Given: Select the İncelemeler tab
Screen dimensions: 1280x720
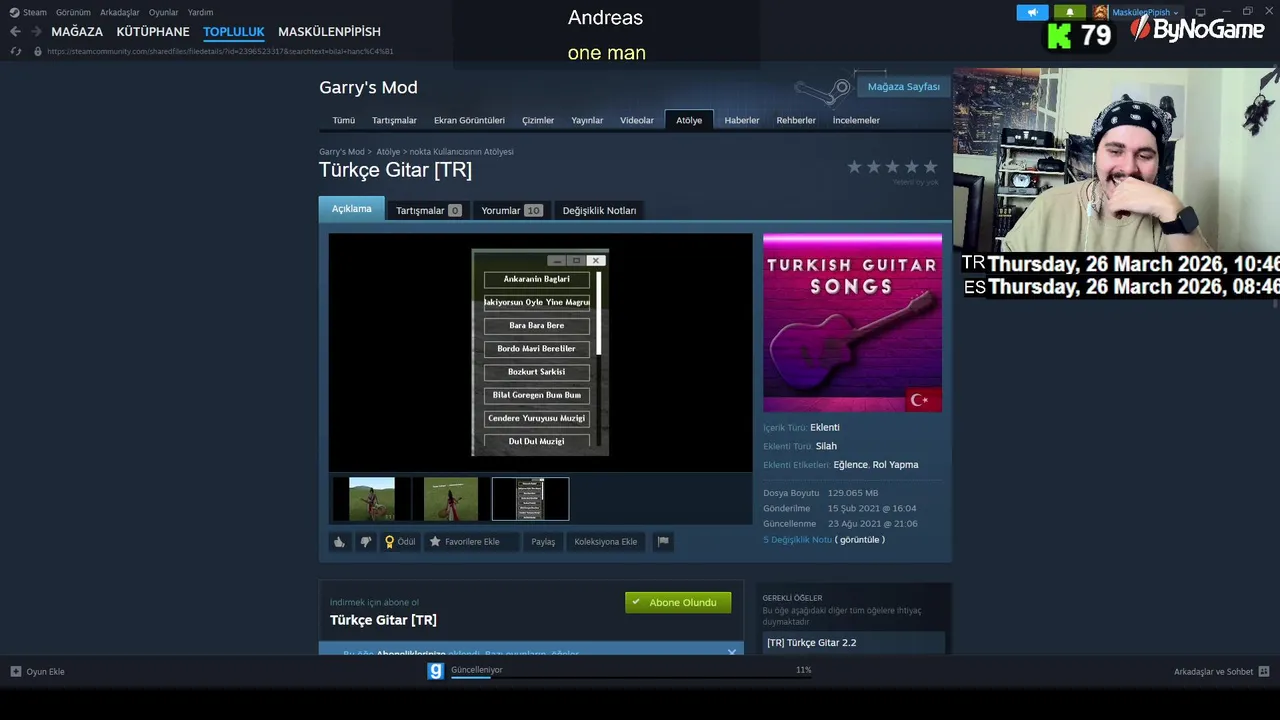Looking at the screenshot, I should [x=856, y=120].
